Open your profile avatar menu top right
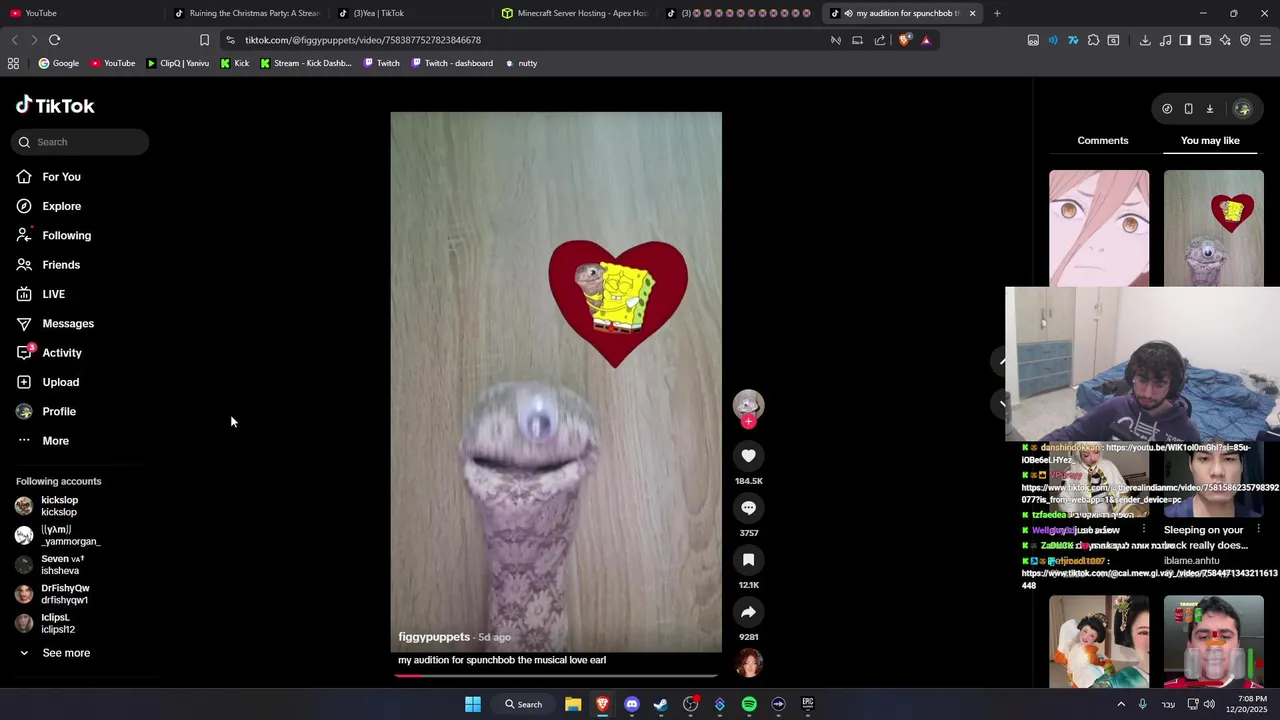This screenshot has width=1280, height=720. coord(1242,109)
